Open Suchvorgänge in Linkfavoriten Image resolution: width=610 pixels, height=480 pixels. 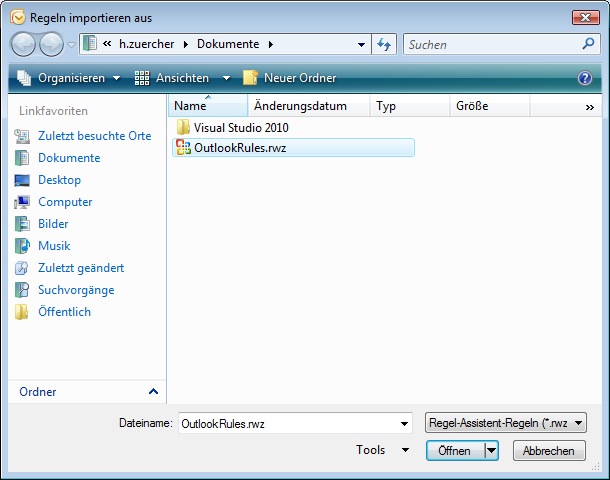pyautogui.click(x=76, y=290)
